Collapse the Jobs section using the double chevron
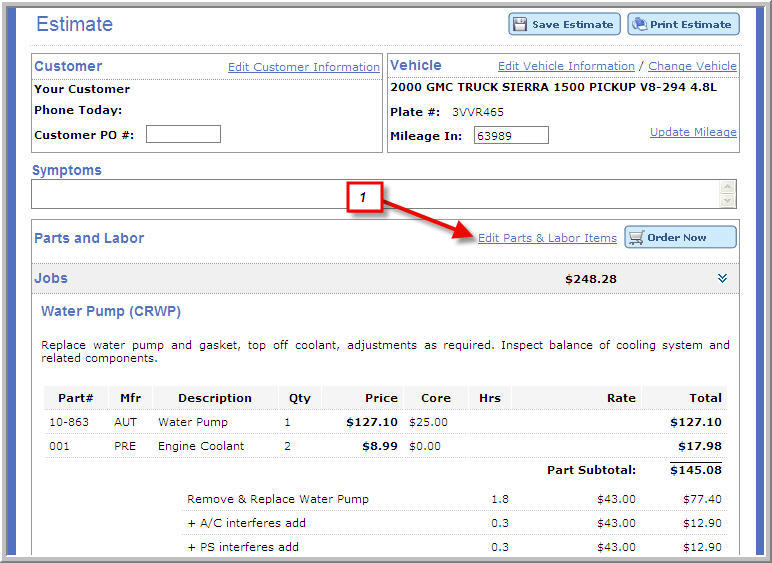 tap(723, 279)
